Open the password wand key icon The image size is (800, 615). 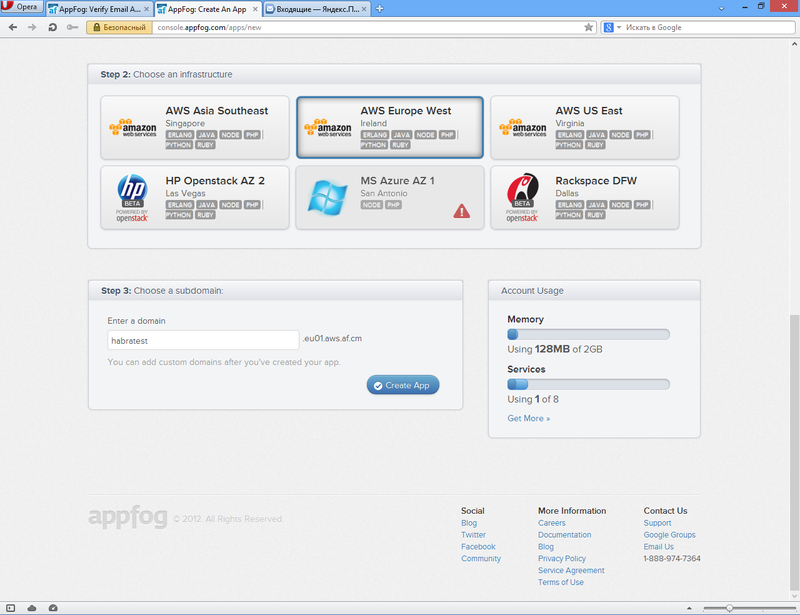coord(72,27)
